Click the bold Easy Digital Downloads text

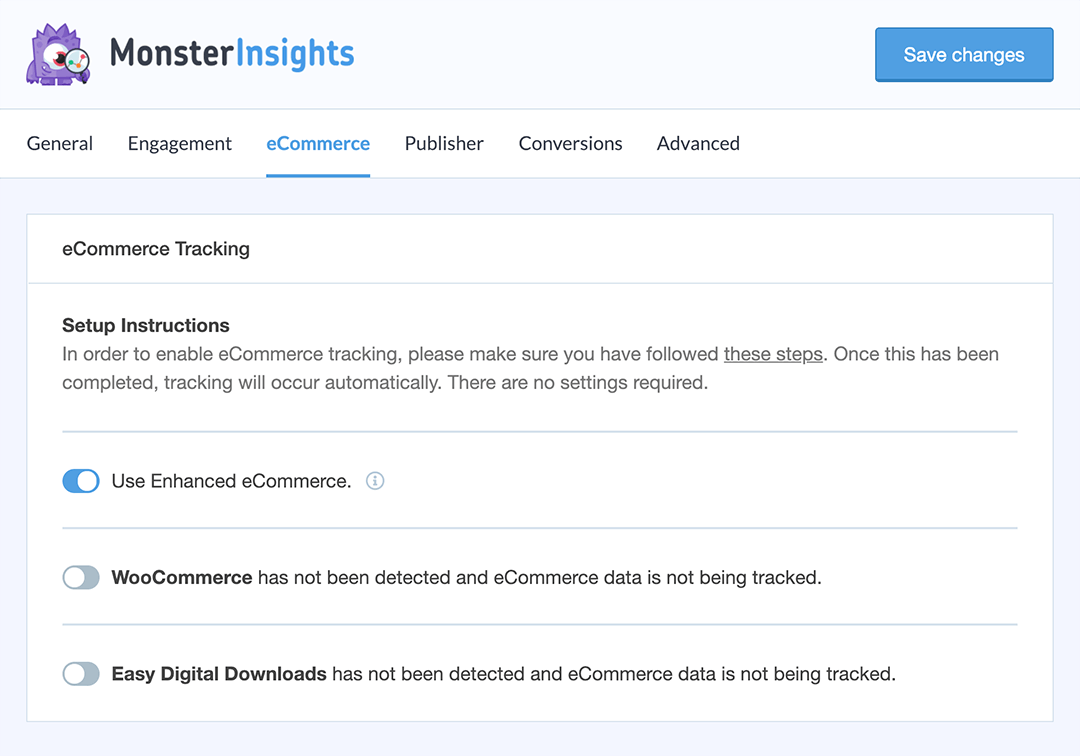point(219,674)
